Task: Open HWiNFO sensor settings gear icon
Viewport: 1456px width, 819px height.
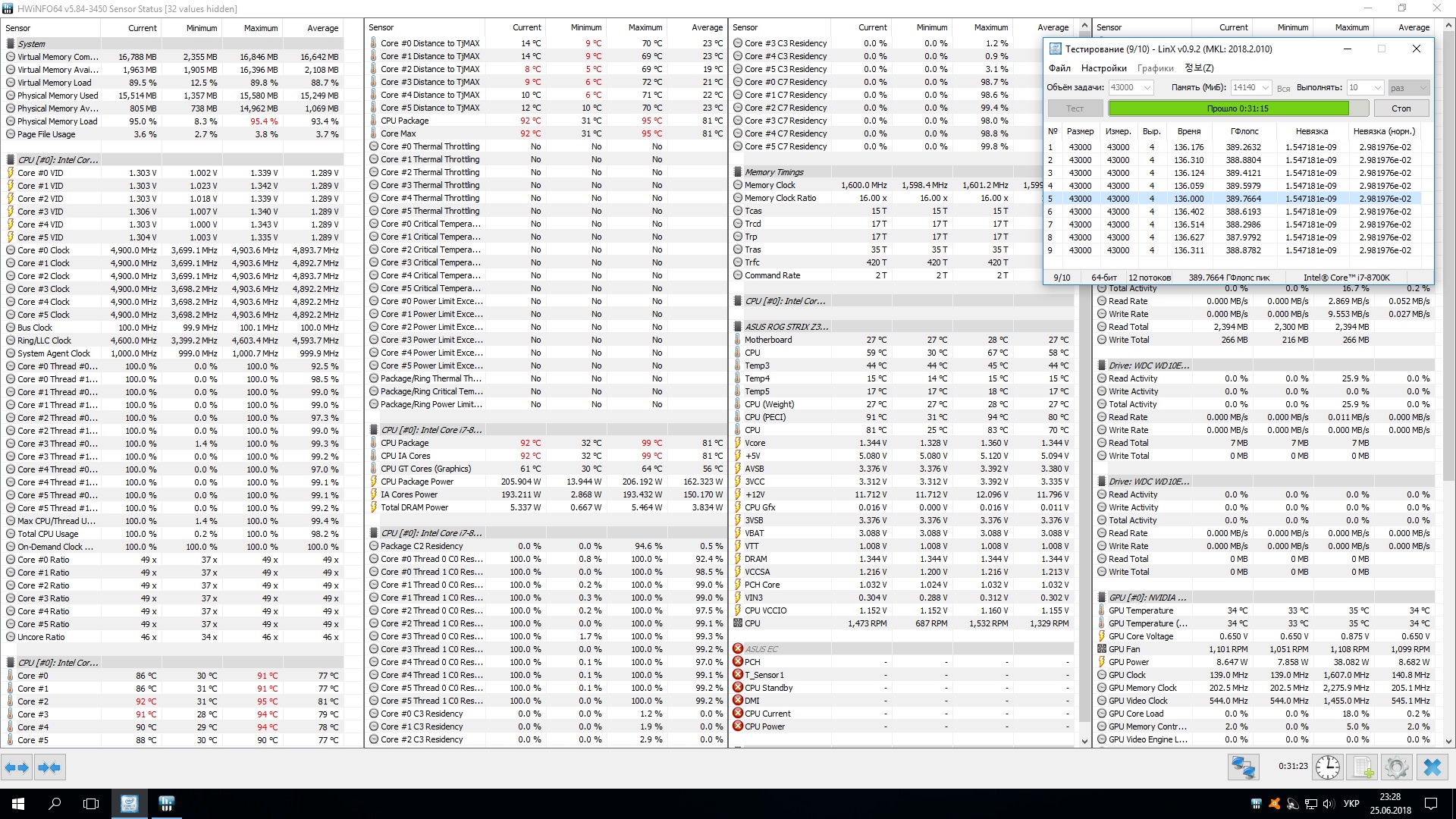Action: tap(1396, 767)
